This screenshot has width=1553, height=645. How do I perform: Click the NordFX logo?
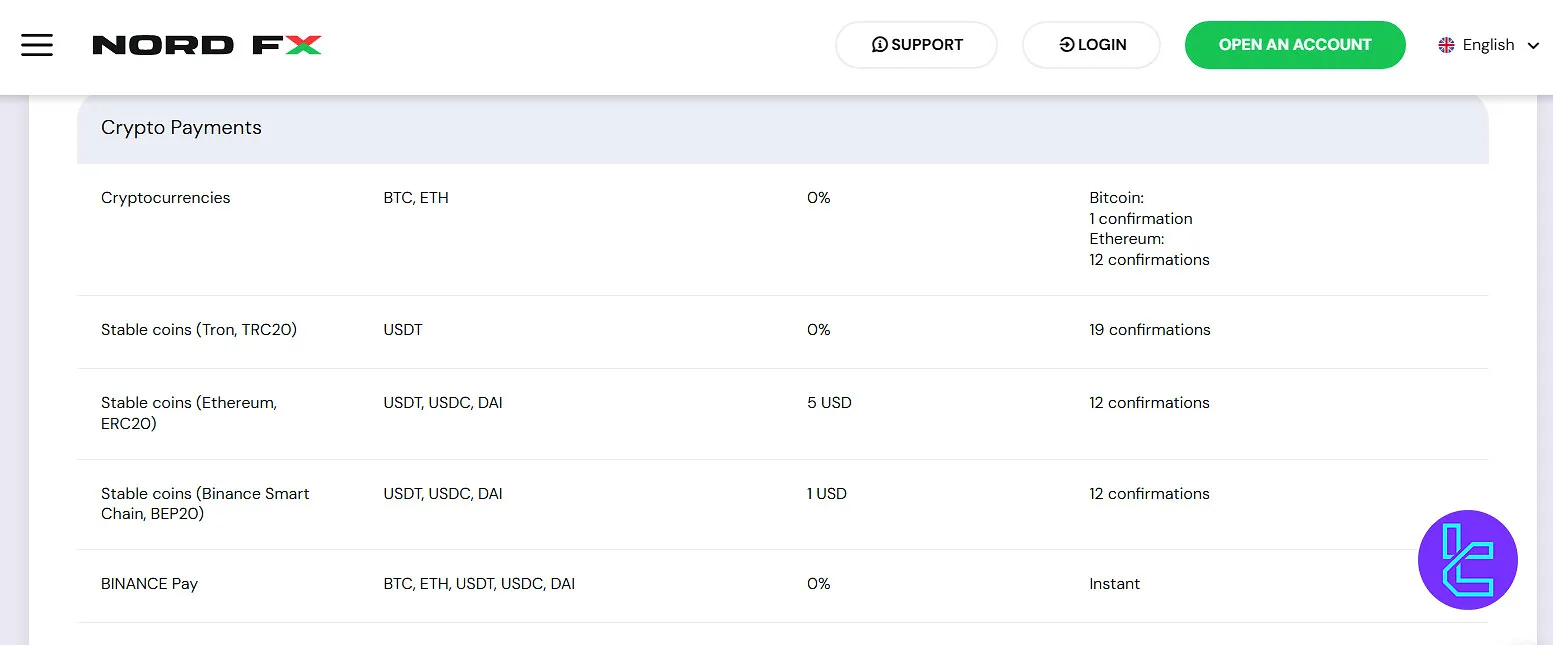[x=207, y=45]
